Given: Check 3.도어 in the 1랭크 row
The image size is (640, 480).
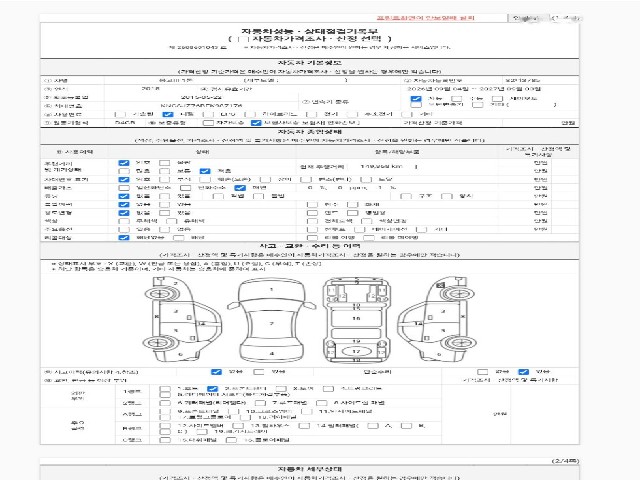Looking at the screenshot, I should pos(281,389).
